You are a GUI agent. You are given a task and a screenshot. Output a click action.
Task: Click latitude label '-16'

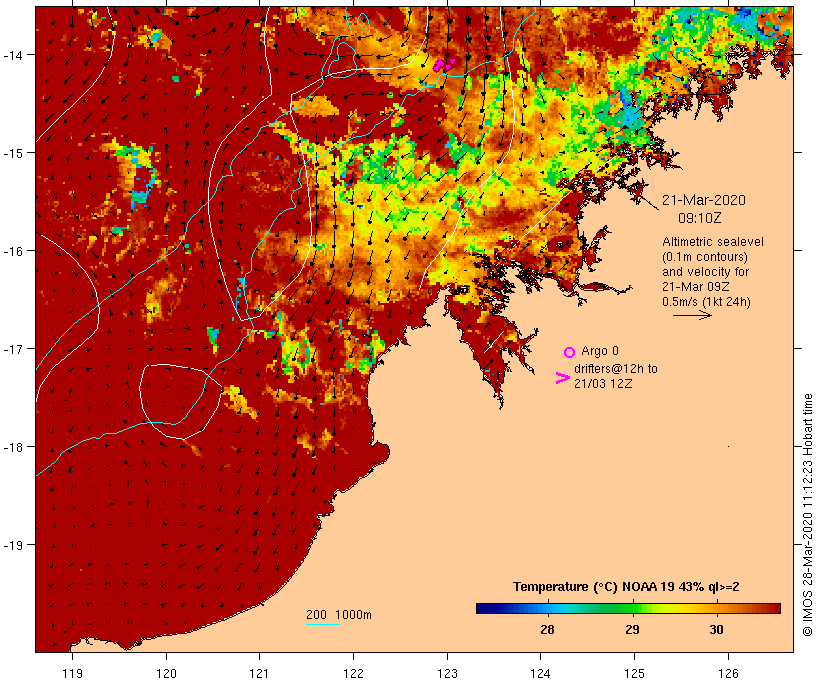(x=12, y=251)
